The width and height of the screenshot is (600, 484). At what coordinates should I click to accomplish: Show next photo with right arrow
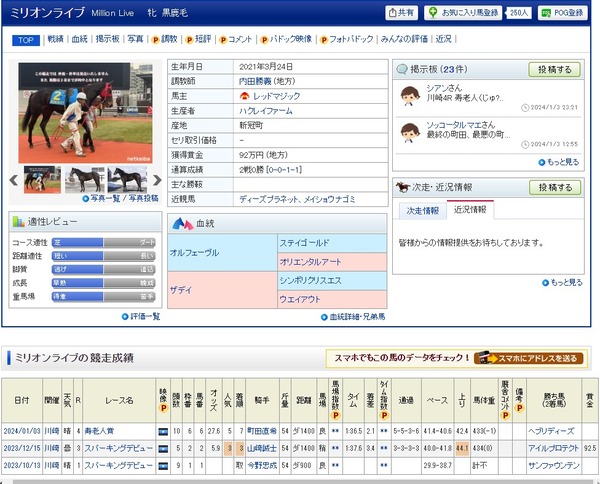[x=157, y=180]
